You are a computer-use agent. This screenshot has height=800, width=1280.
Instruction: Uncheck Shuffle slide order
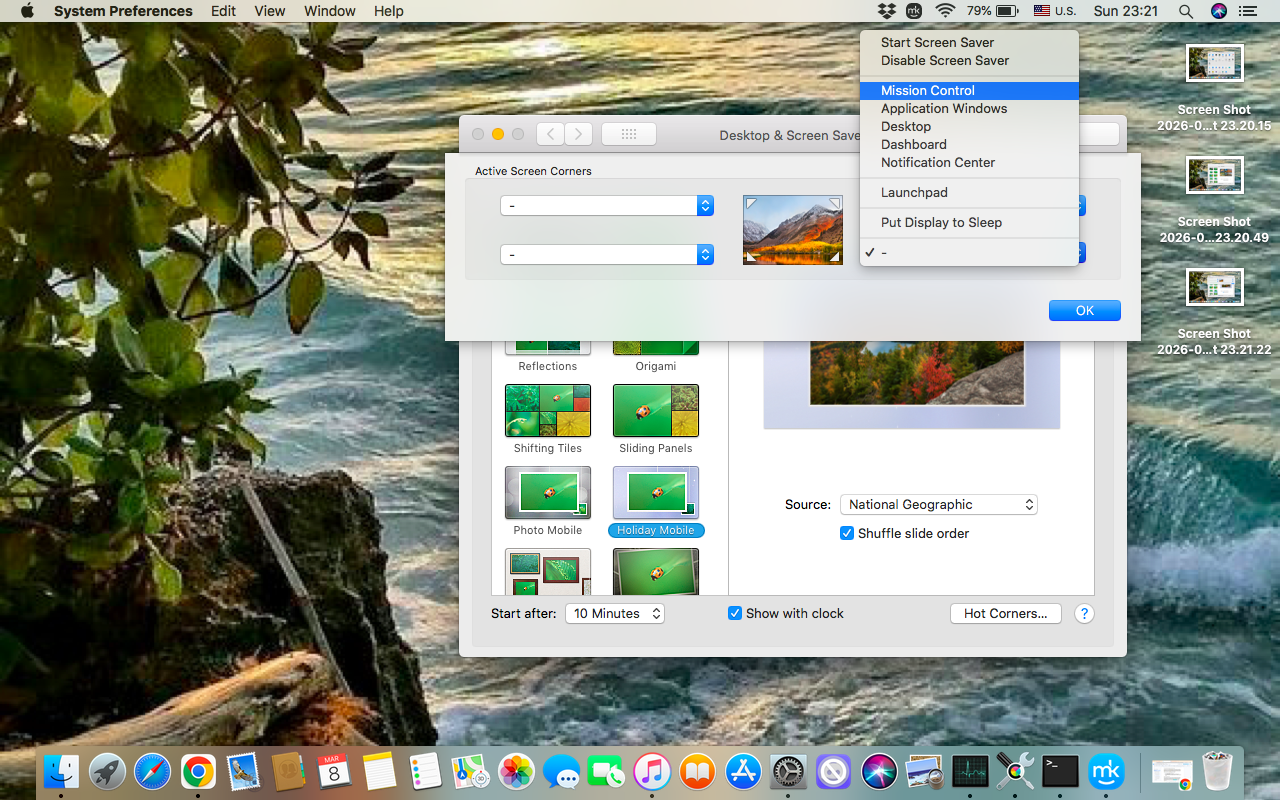(847, 533)
